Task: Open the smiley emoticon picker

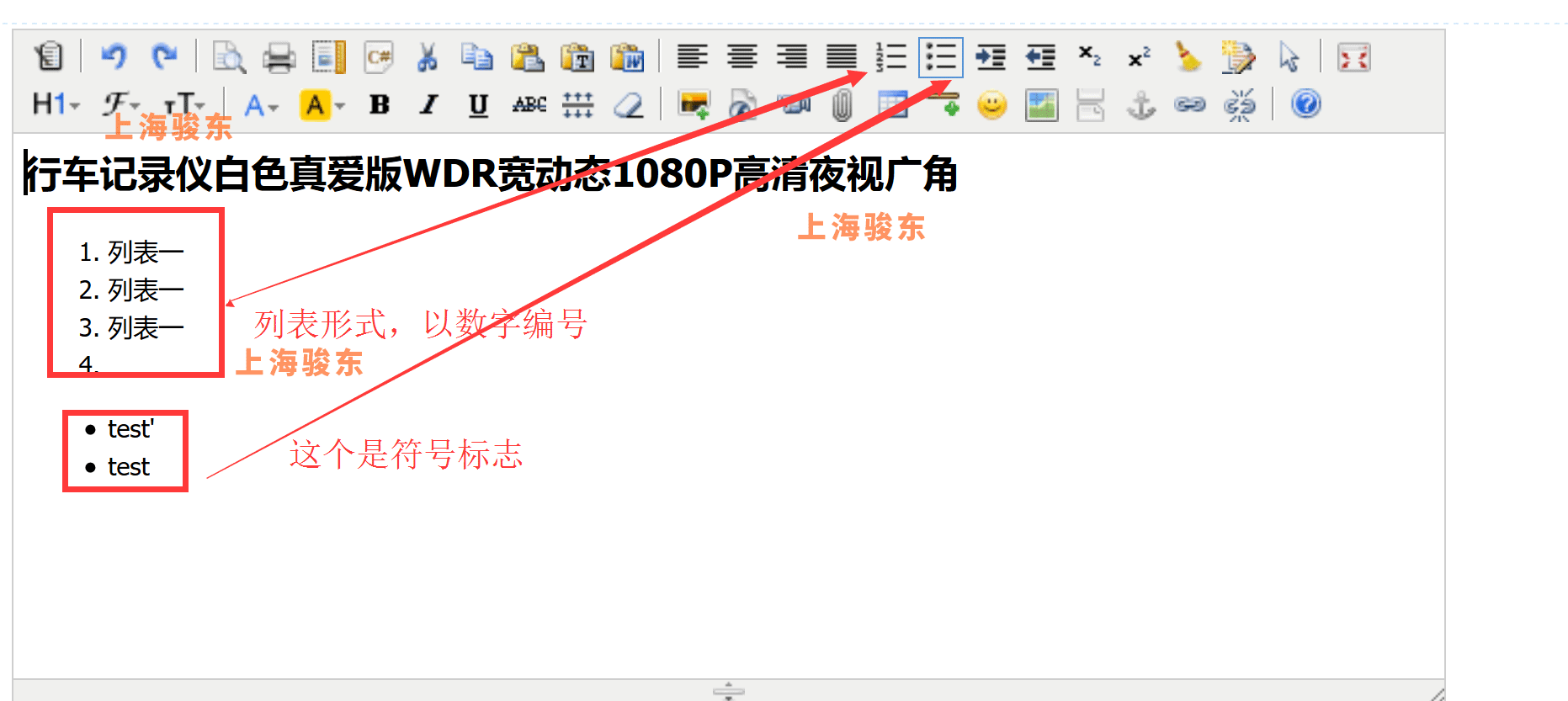Action: coord(992,105)
